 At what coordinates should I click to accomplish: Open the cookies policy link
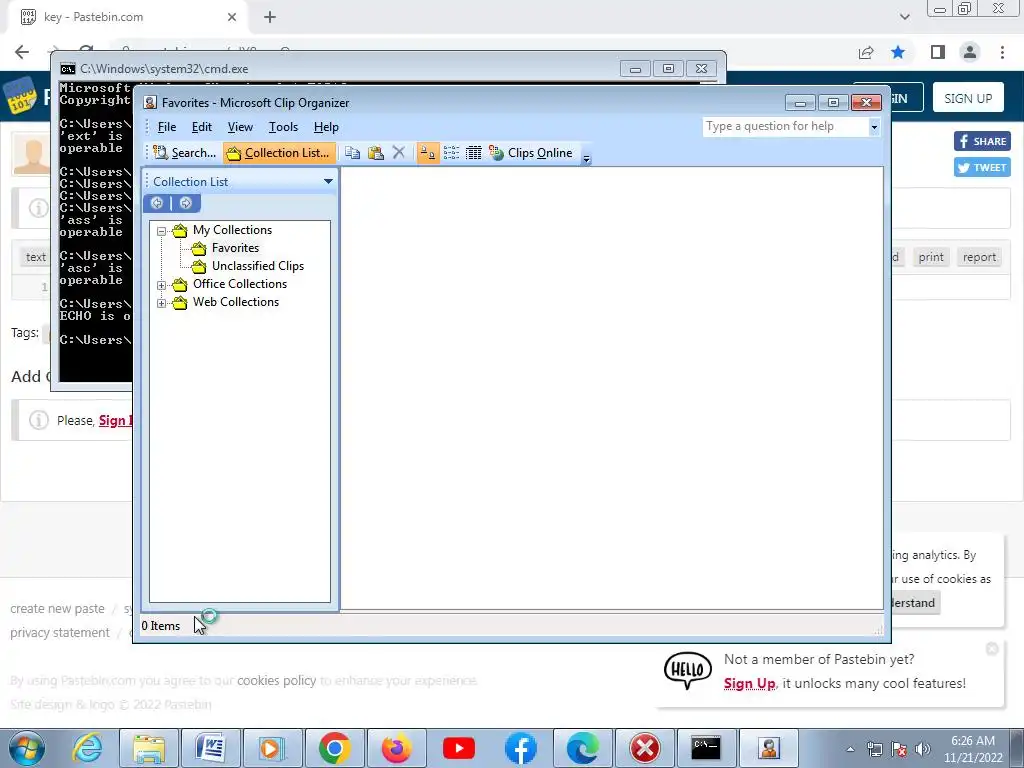pyautogui.click(x=276, y=680)
